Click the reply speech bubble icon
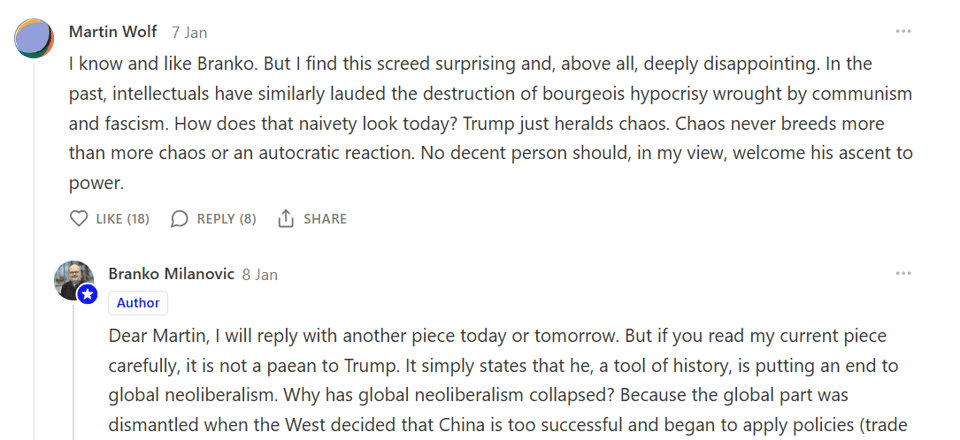 pyautogui.click(x=180, y=219)
